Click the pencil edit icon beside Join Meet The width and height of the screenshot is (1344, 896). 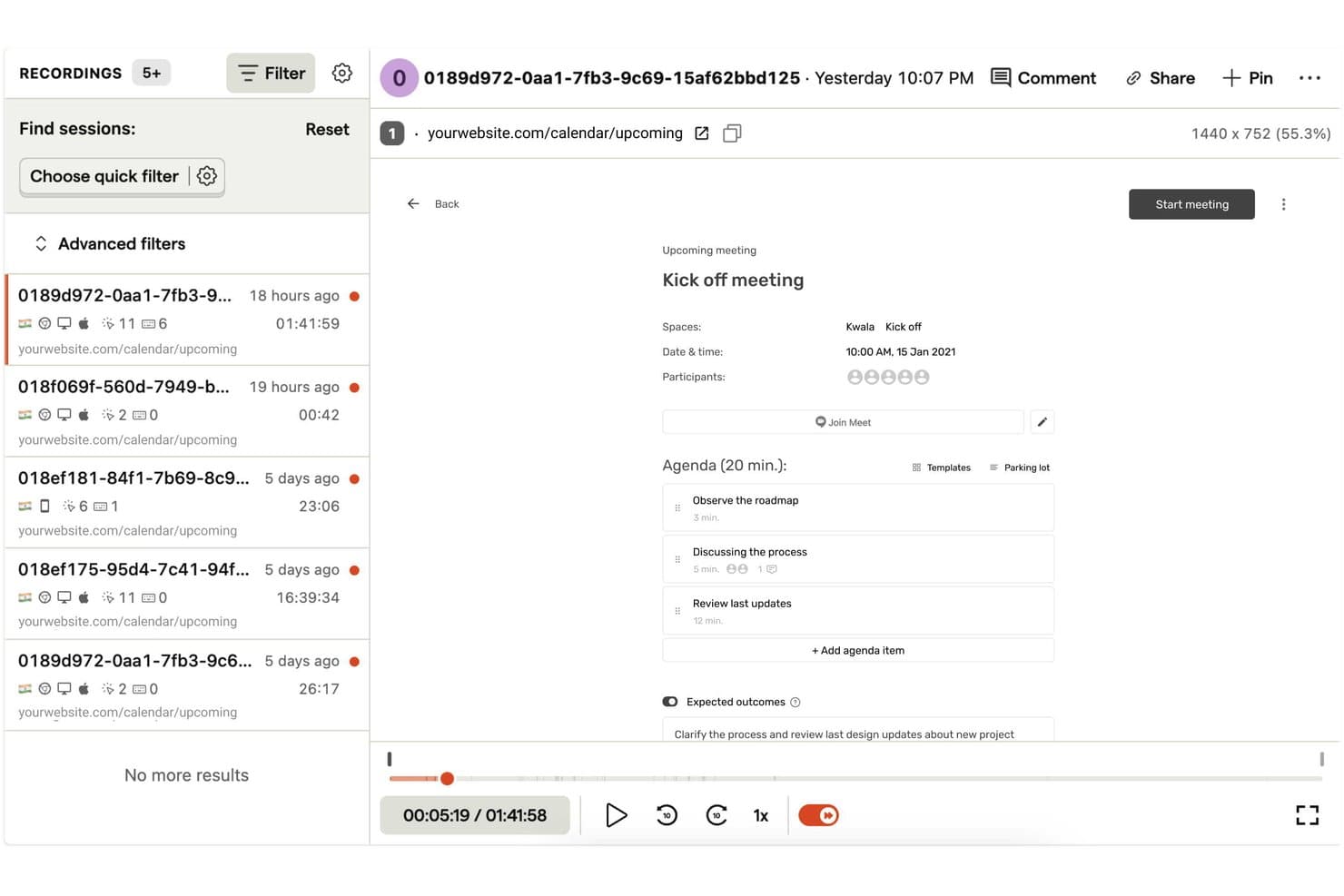(1043, 422)
